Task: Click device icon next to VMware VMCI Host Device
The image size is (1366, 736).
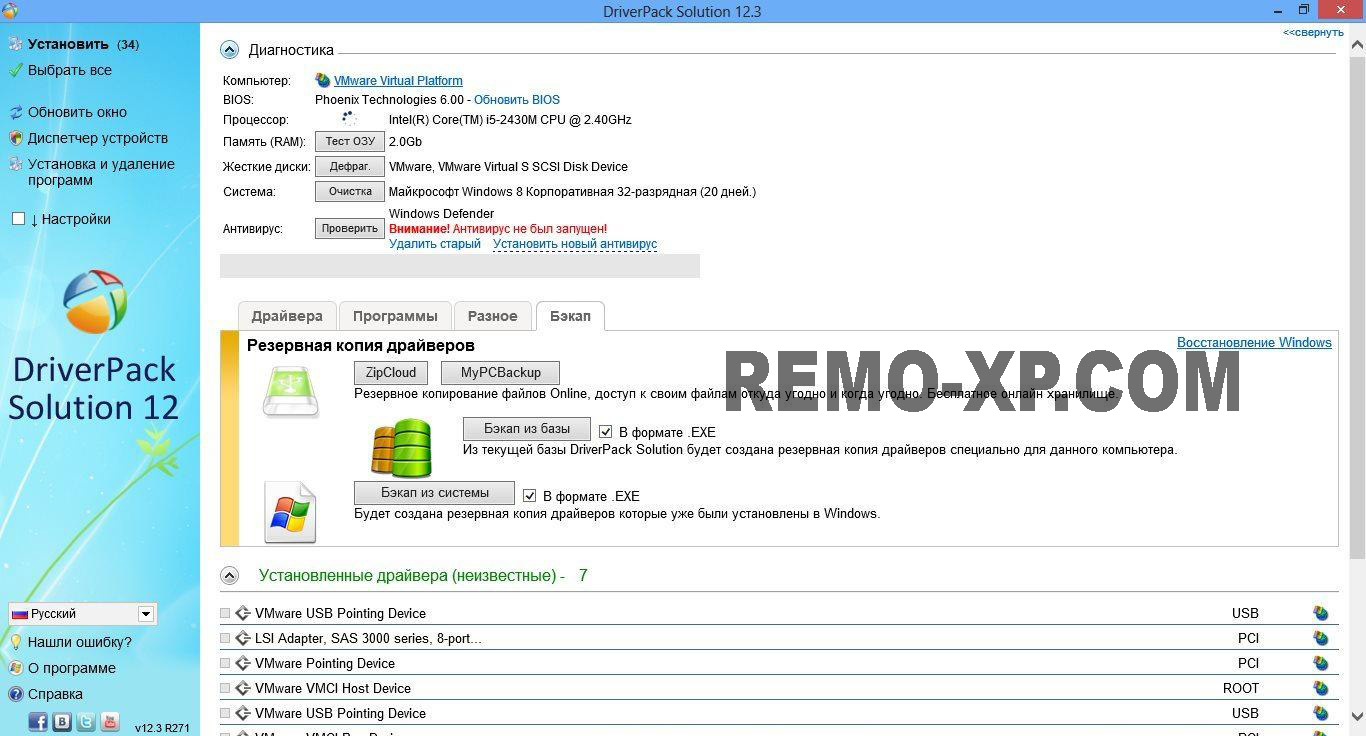Action: tap(243, 688)
